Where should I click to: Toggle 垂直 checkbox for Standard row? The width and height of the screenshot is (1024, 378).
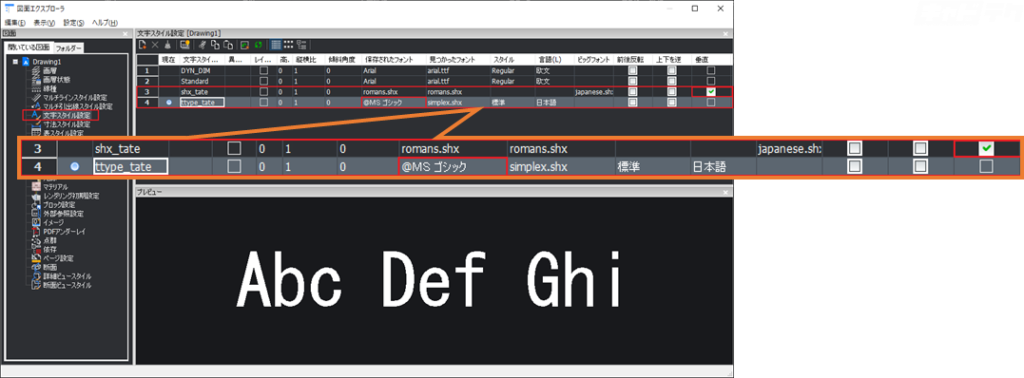(711, 81)
